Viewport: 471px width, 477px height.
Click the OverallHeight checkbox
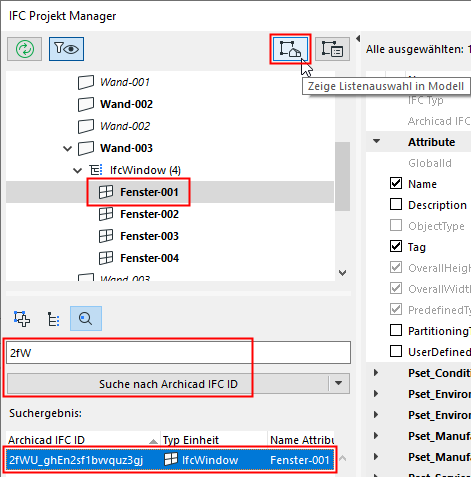396,267
